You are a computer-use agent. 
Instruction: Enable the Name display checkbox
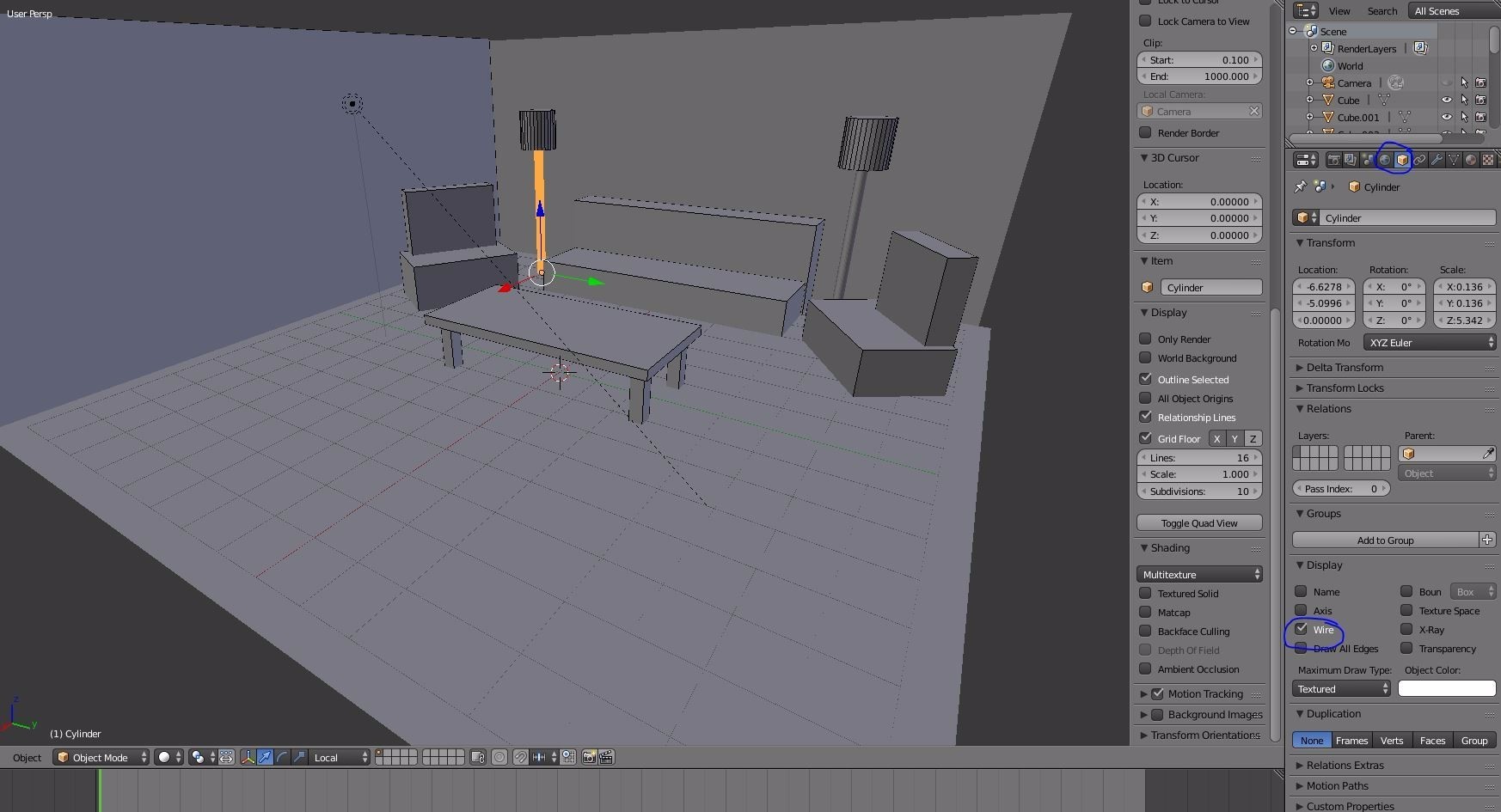click(x=1301, y=591)
